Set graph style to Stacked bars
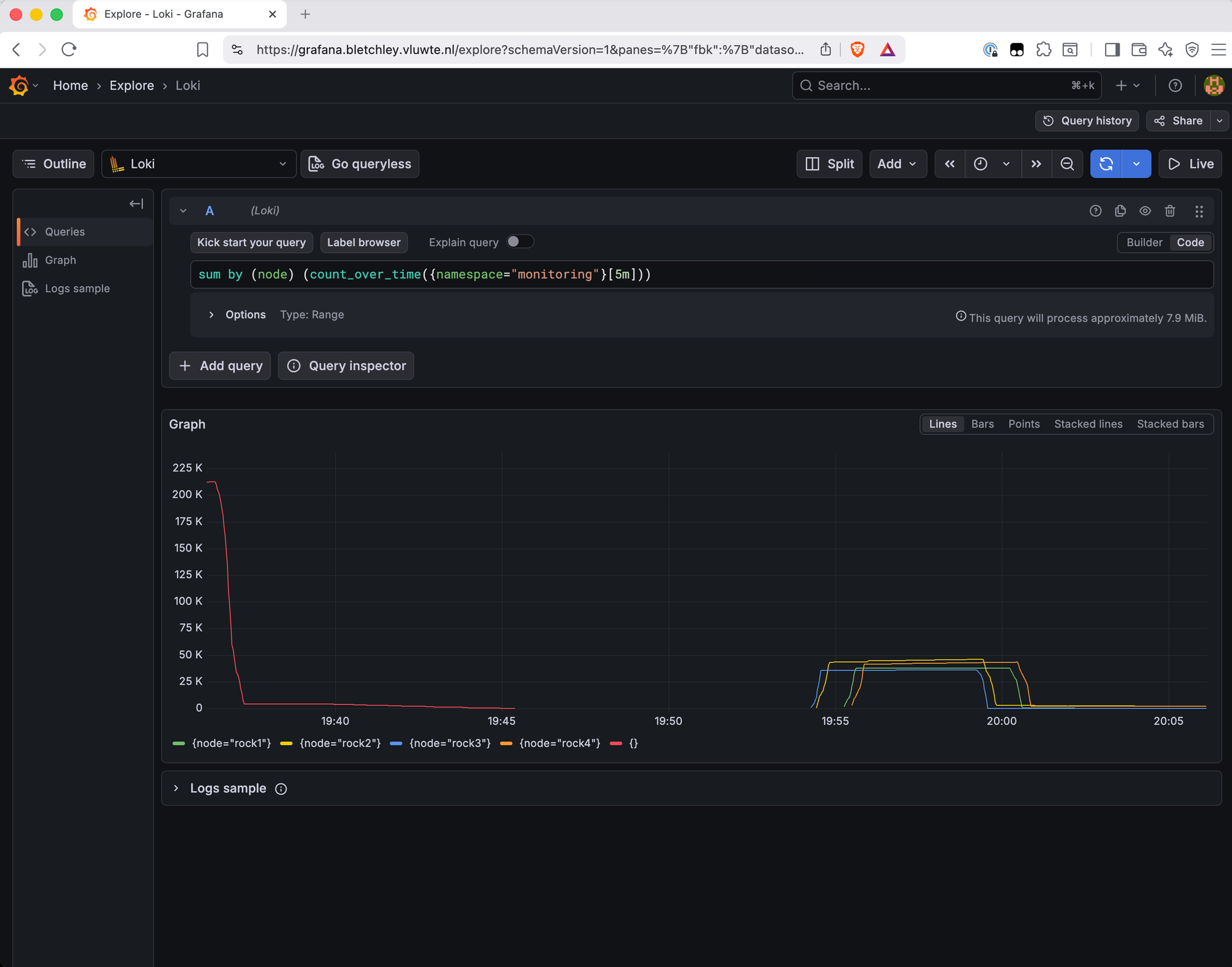This screenshot has width=1232, height=967. click(1170, 424)
